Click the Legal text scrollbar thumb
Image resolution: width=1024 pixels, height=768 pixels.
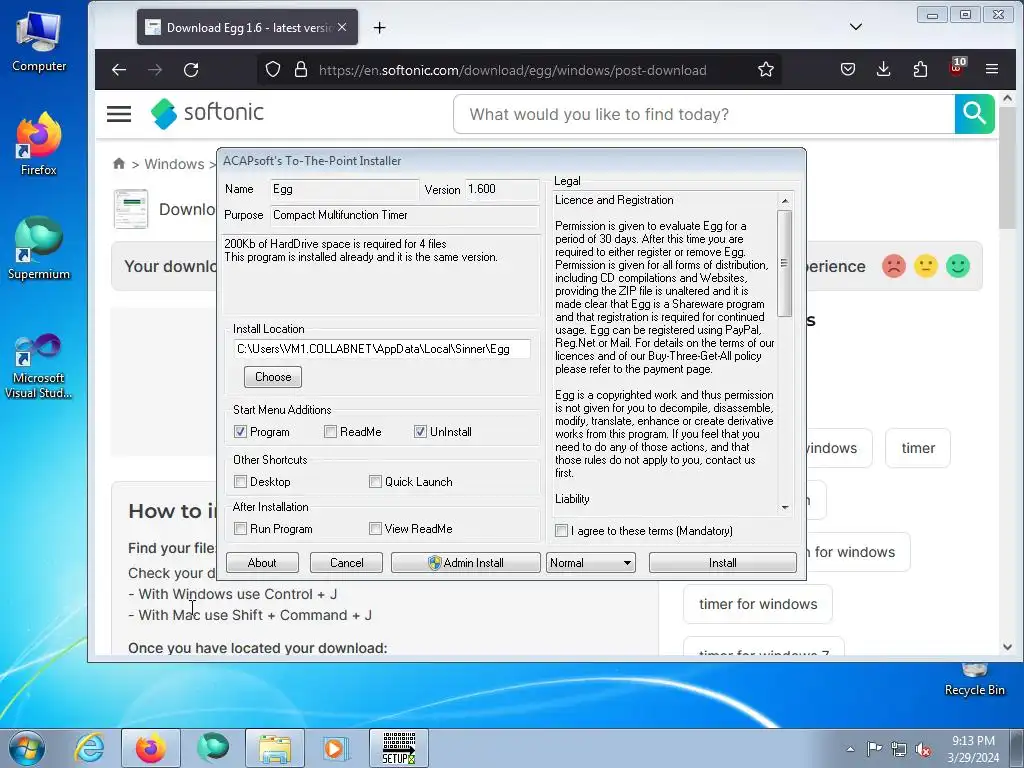[784, 263]
